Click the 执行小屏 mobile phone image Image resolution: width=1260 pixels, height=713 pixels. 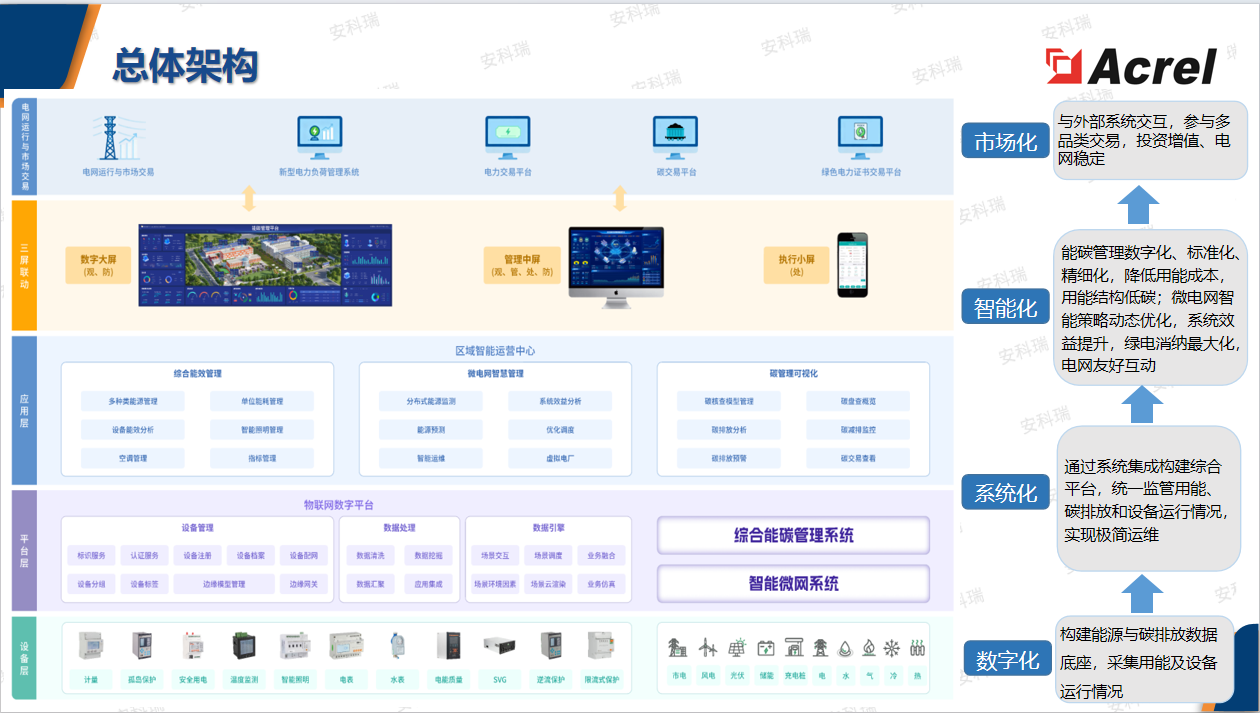(x=852, y=265)
